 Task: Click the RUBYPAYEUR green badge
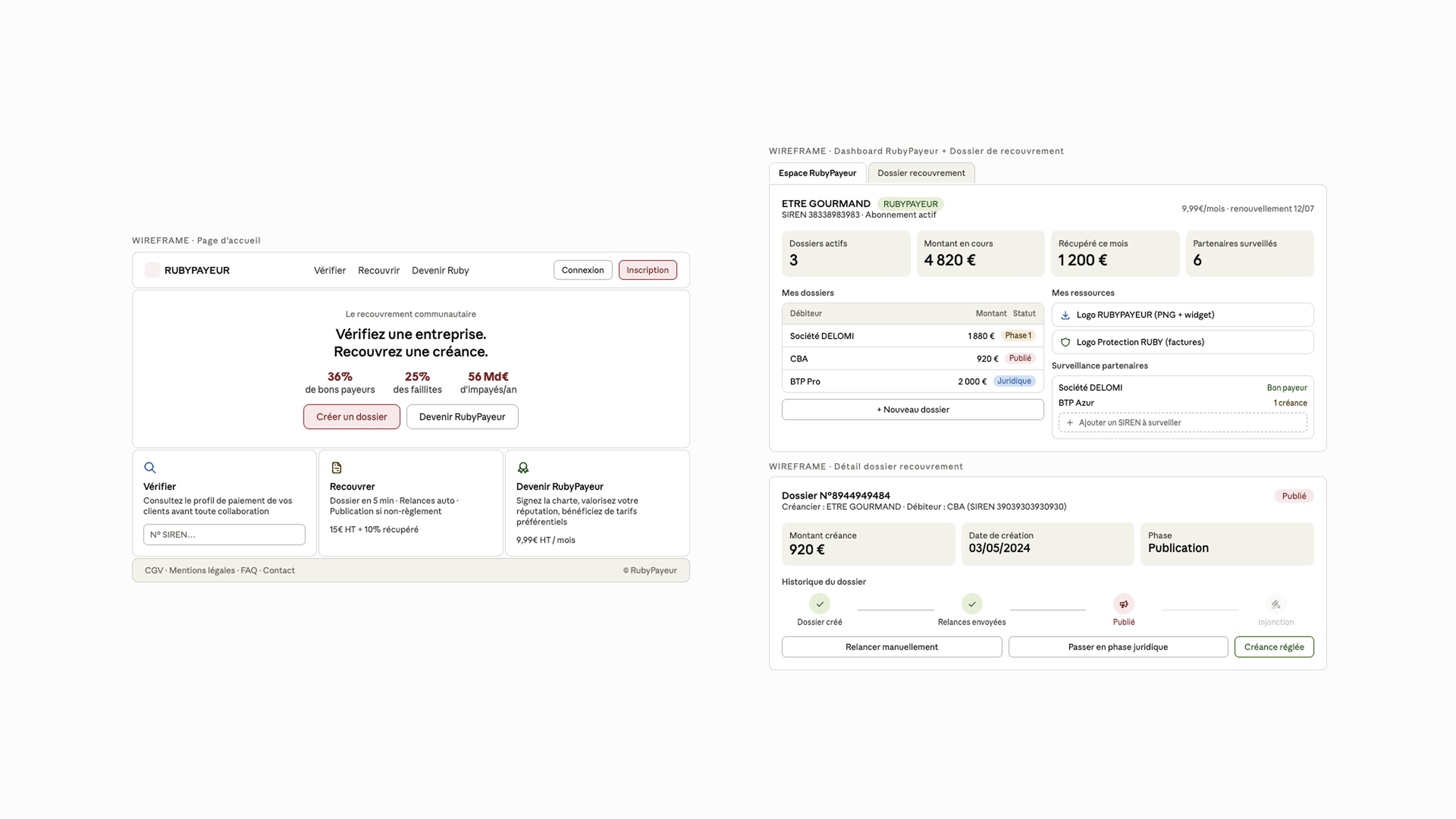point(910,204)
